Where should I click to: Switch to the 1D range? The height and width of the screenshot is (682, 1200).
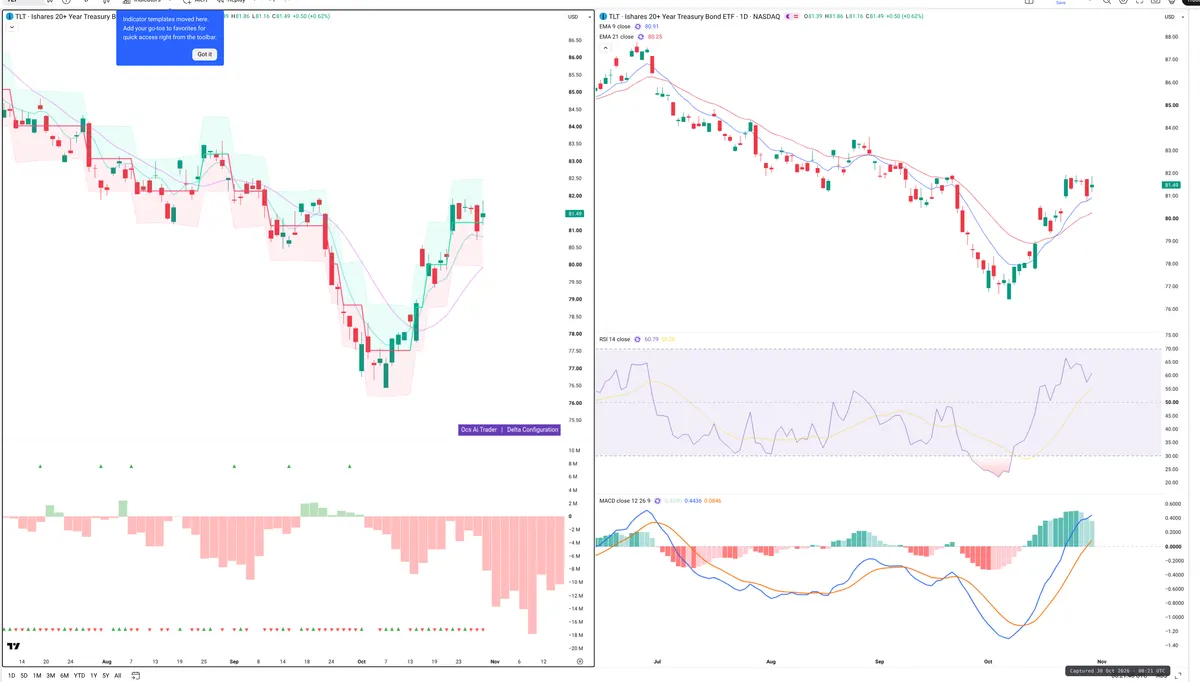[x=11, y=676]
